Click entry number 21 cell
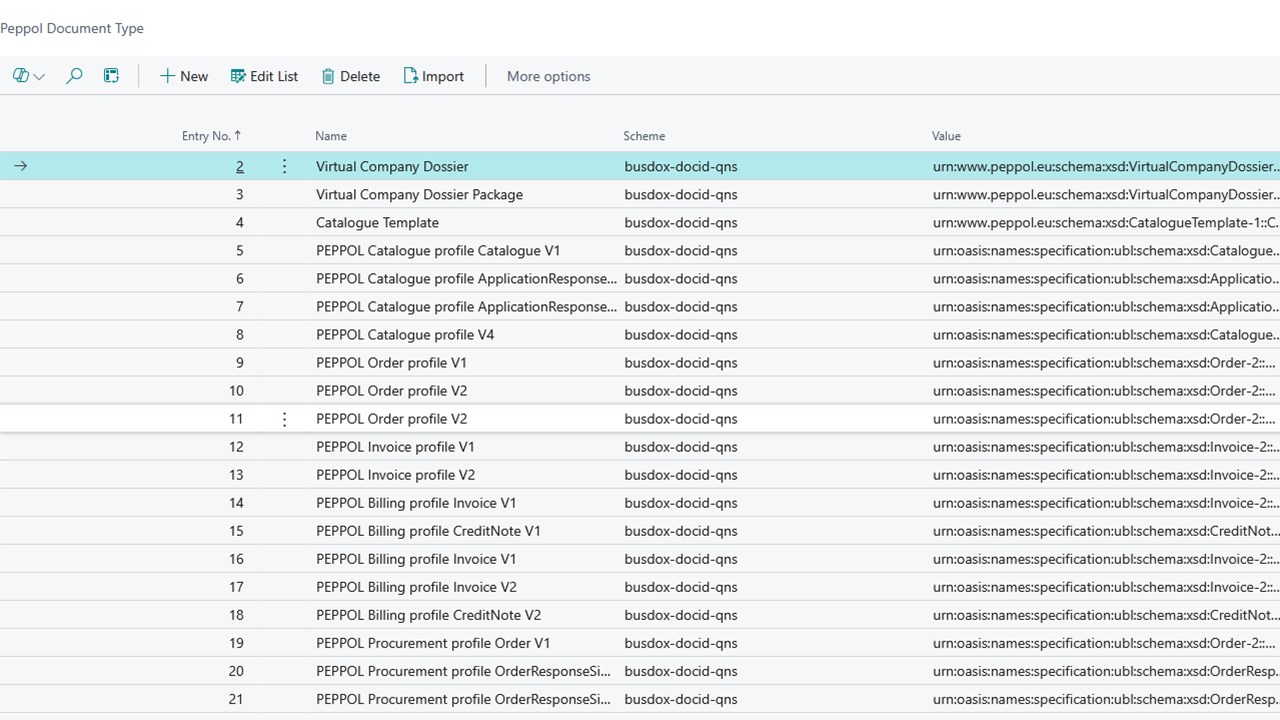 (236, 699)
